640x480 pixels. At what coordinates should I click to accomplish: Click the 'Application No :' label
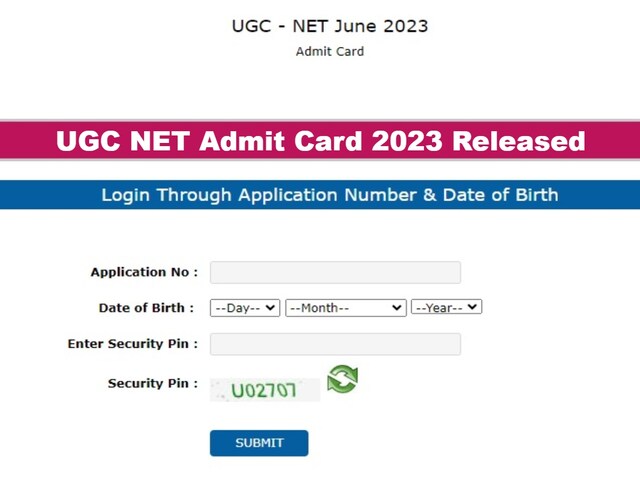pyautogui.click(x=144, y=272)
